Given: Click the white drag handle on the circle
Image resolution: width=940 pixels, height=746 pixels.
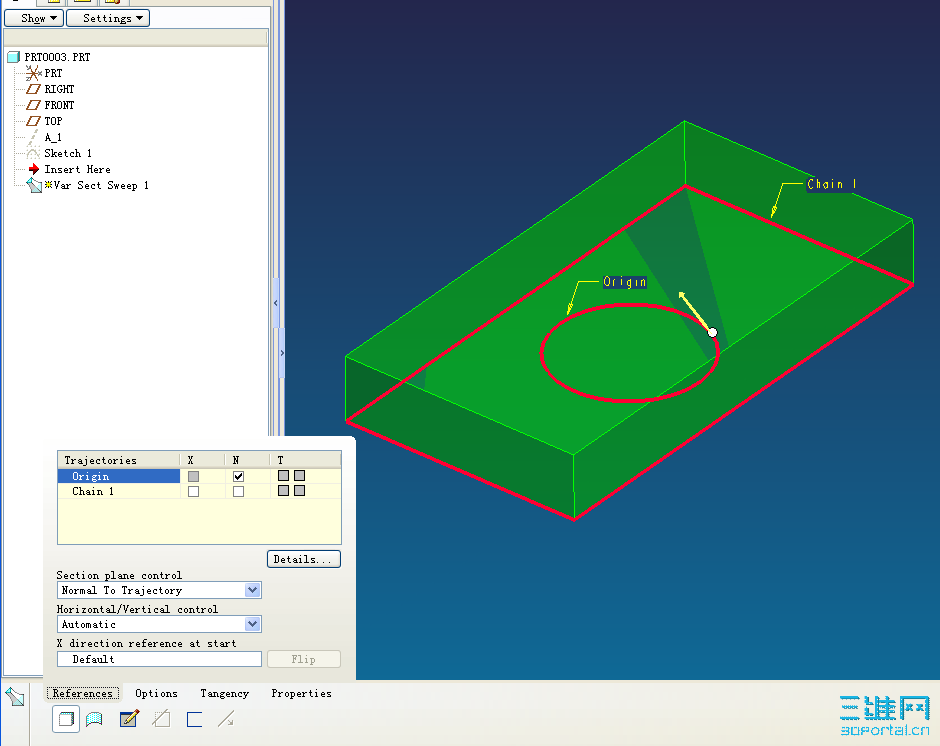Looking at the screenshot, I should coord(712,332).
